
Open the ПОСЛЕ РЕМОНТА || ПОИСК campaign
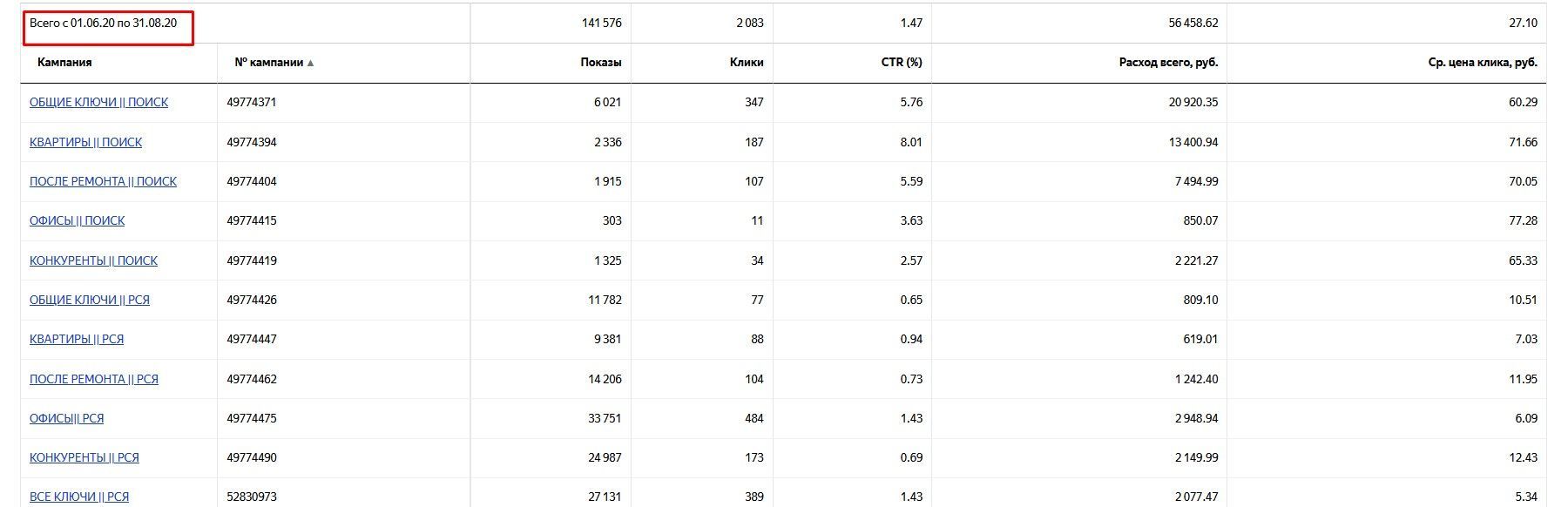(x=103, y=181)
